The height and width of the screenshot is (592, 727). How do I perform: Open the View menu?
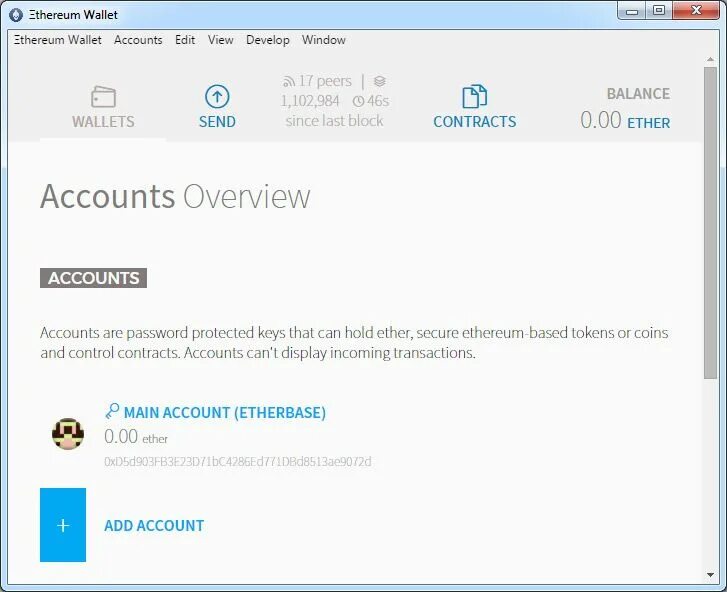pos(221,40)
